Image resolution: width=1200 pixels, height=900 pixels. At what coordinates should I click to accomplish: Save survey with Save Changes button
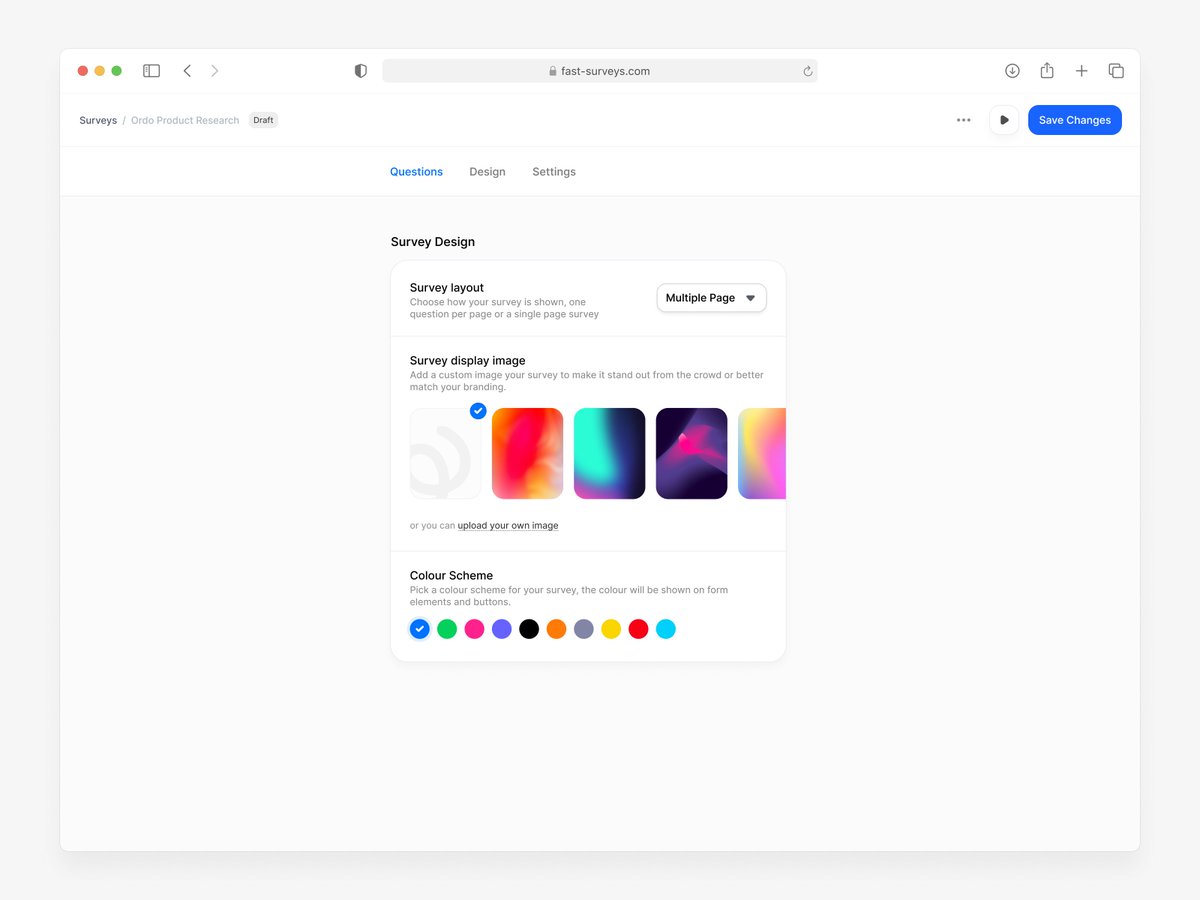coord(1075,120)
